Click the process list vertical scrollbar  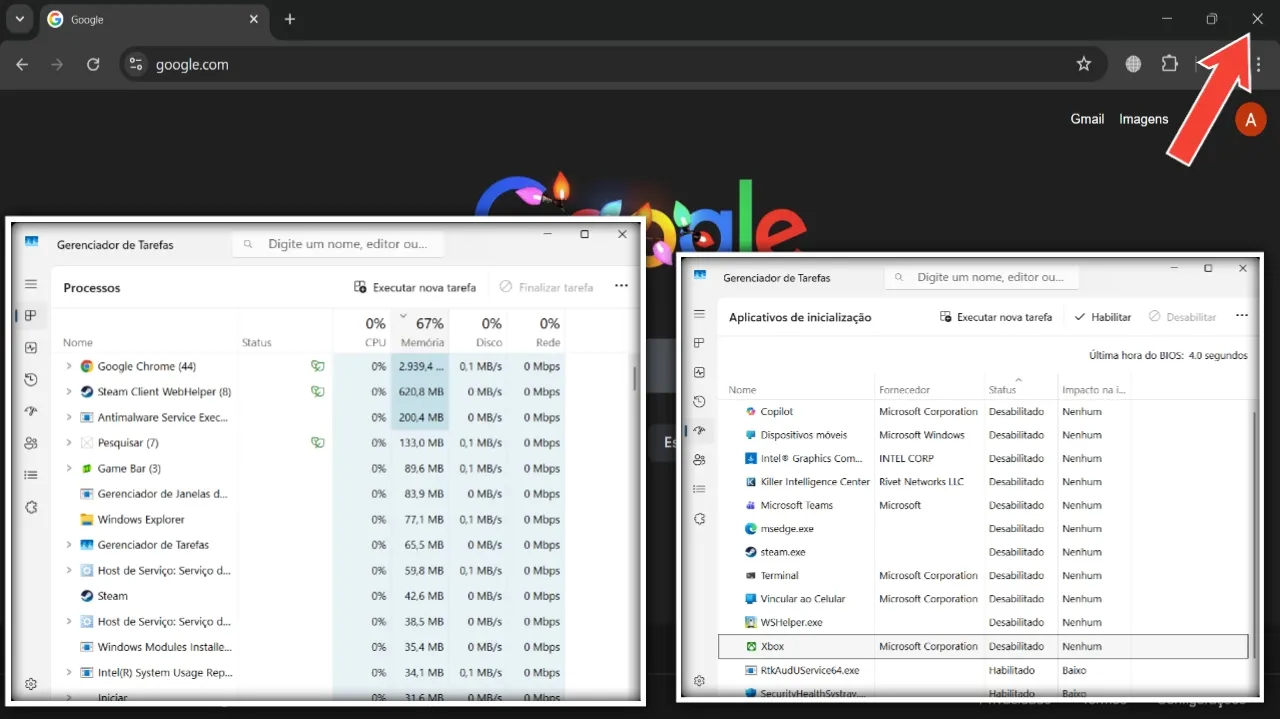point(634,378)
